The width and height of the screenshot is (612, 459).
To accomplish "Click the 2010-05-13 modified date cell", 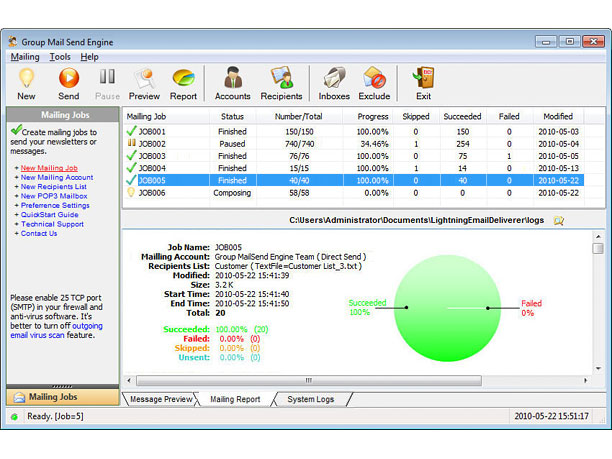I will click(559, 168).
